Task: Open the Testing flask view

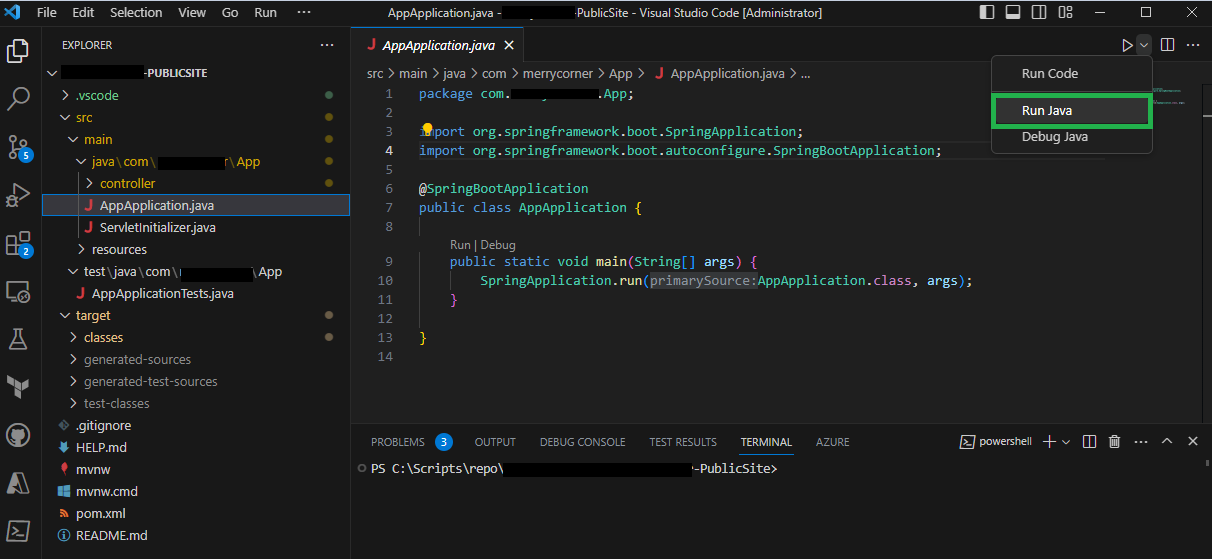Action: point(18,339)
